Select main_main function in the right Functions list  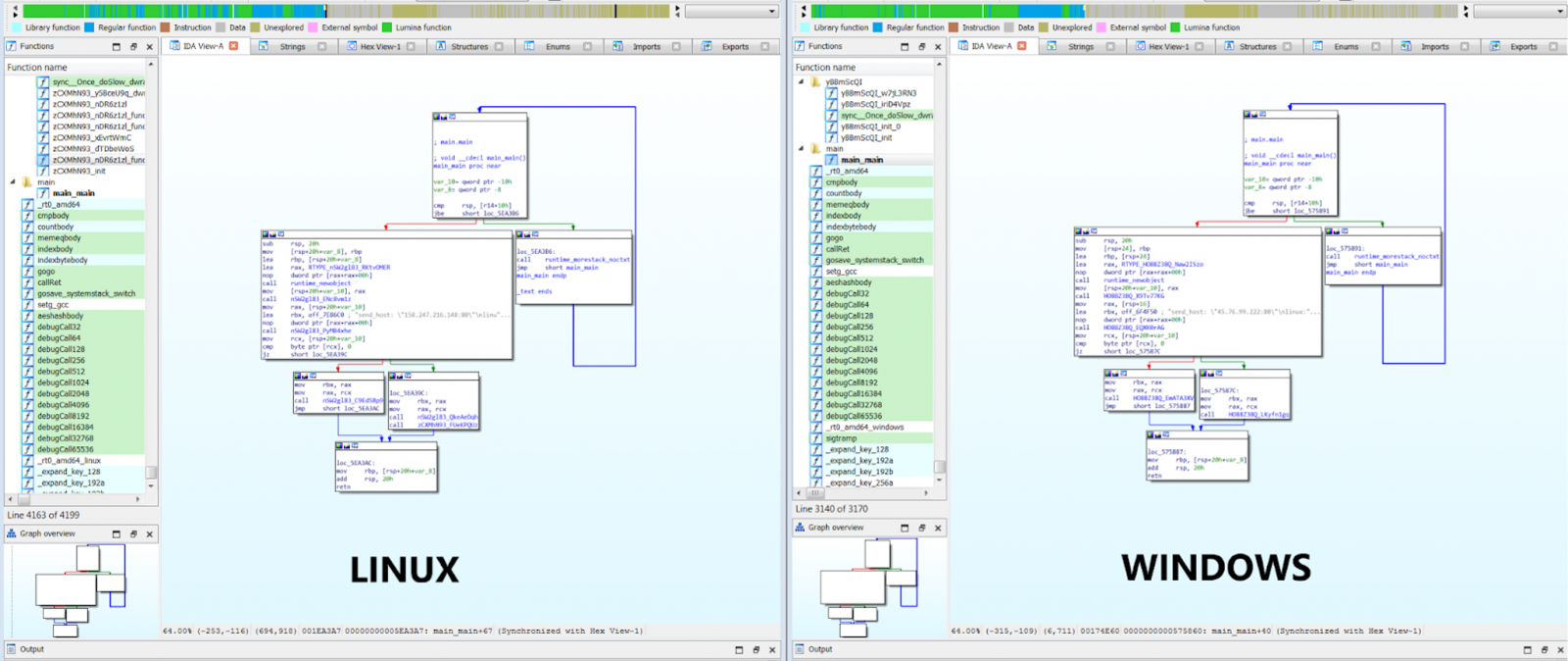click(861, 160)
